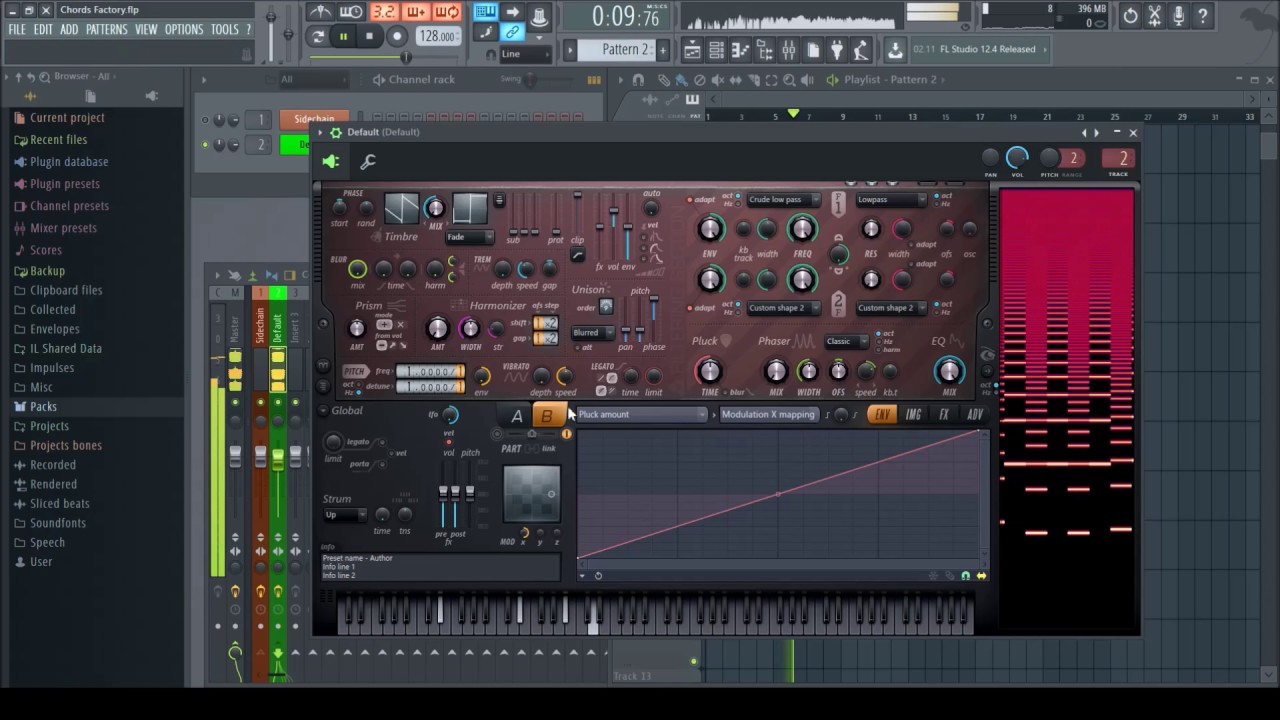Click the filter FREQ knob of filter 1
1280x720 pixels.
802,229
